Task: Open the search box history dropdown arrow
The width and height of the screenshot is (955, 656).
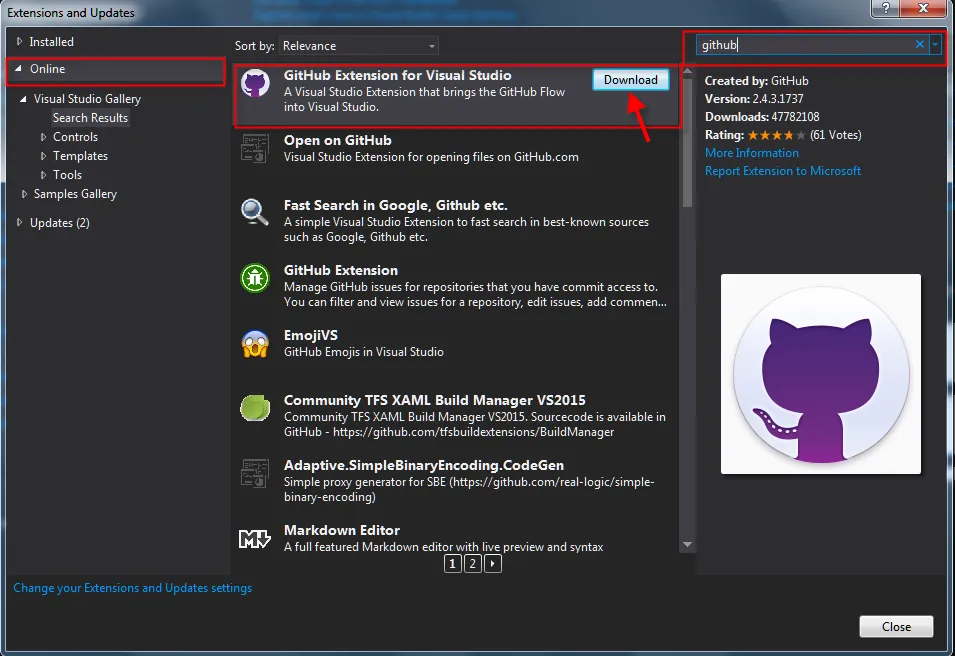Action: click(935, 44)
